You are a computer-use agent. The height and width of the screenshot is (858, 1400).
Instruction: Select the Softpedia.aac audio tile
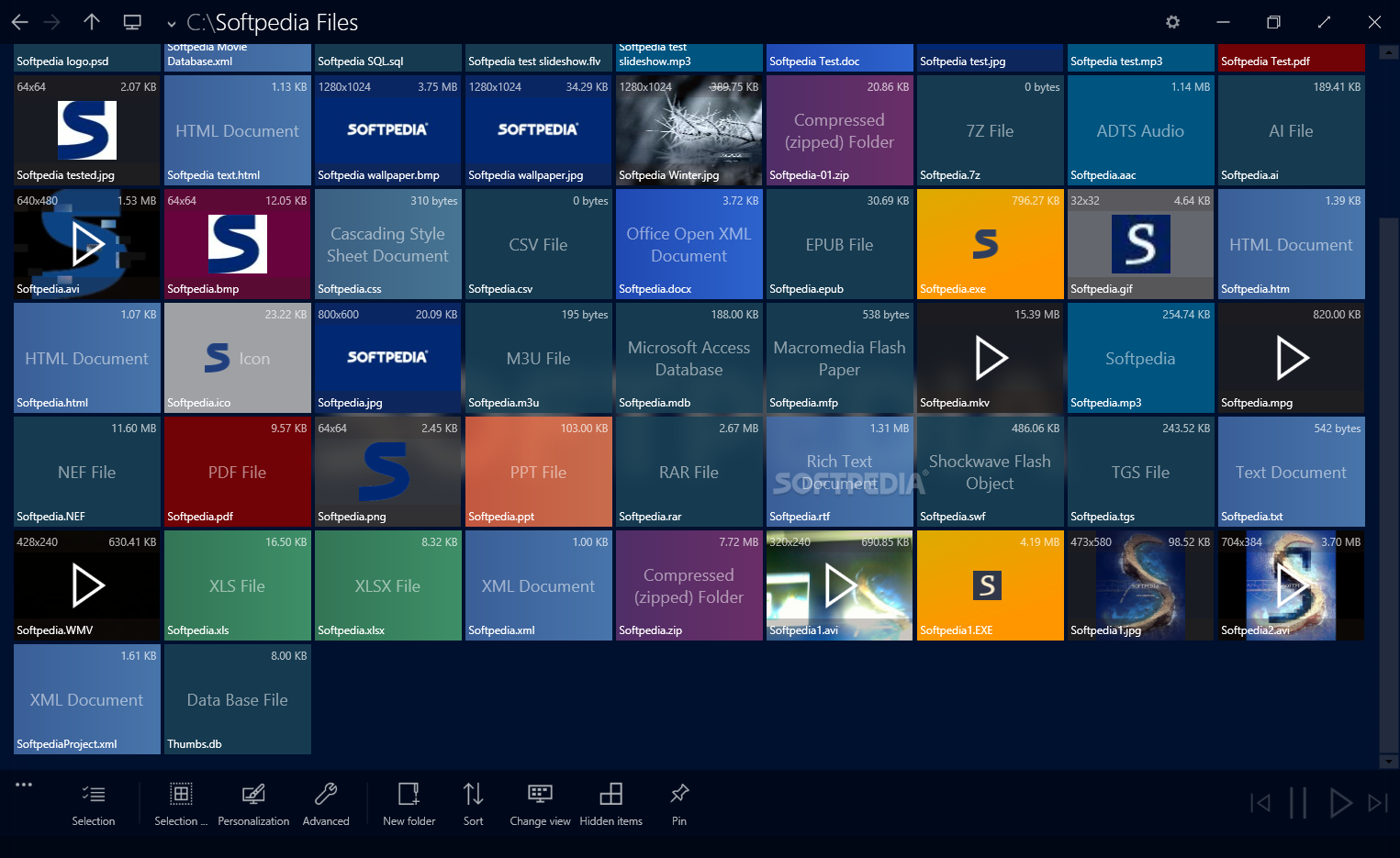coord(1141,130)
